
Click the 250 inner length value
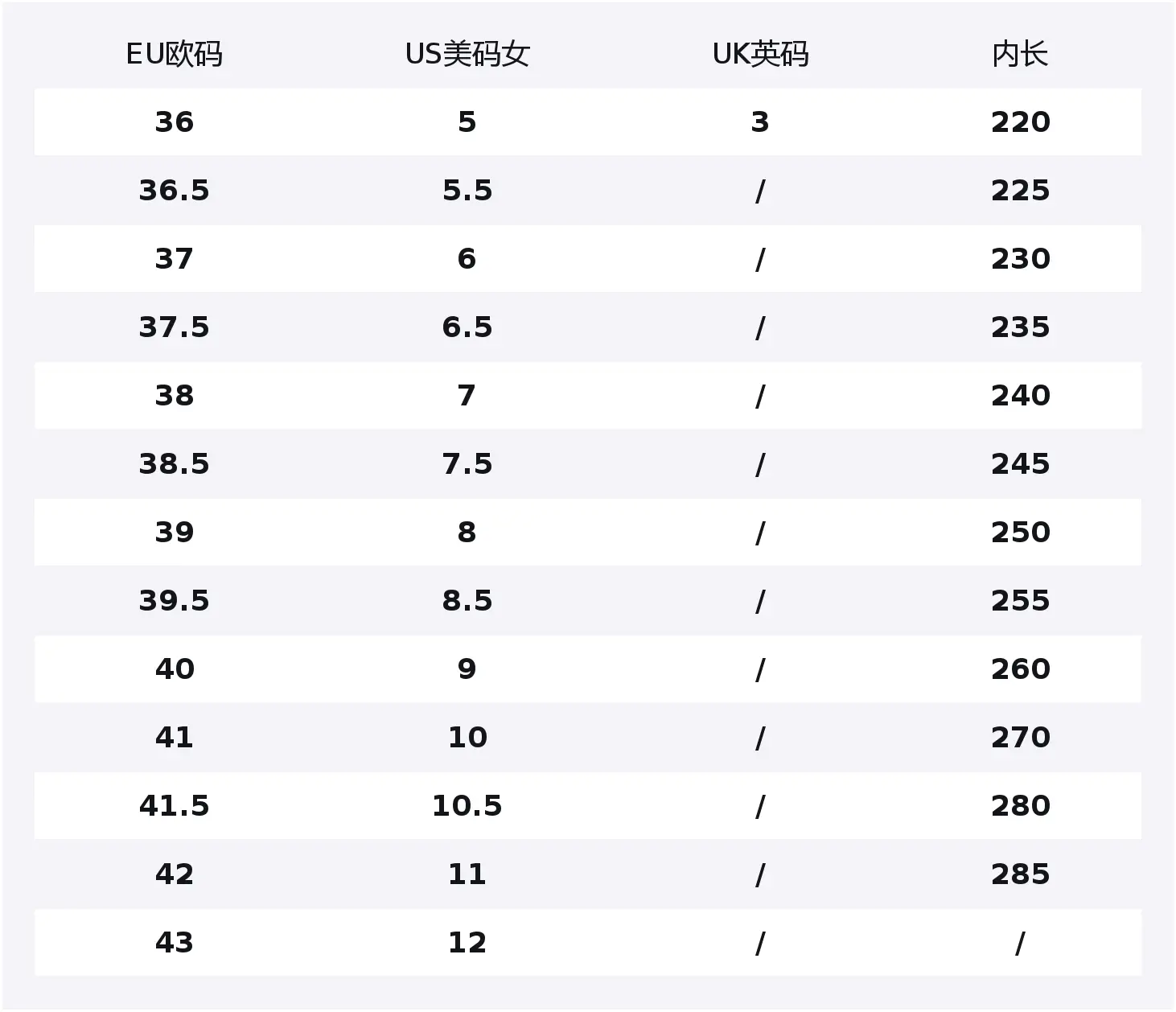(x=1020, y=533)
